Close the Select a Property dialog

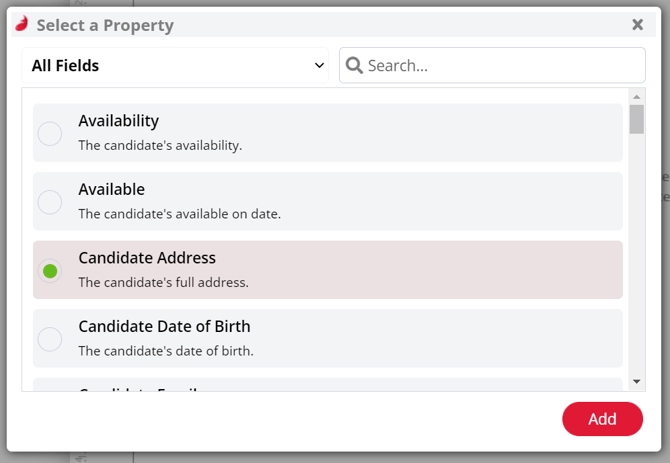[x=637, y=24]
